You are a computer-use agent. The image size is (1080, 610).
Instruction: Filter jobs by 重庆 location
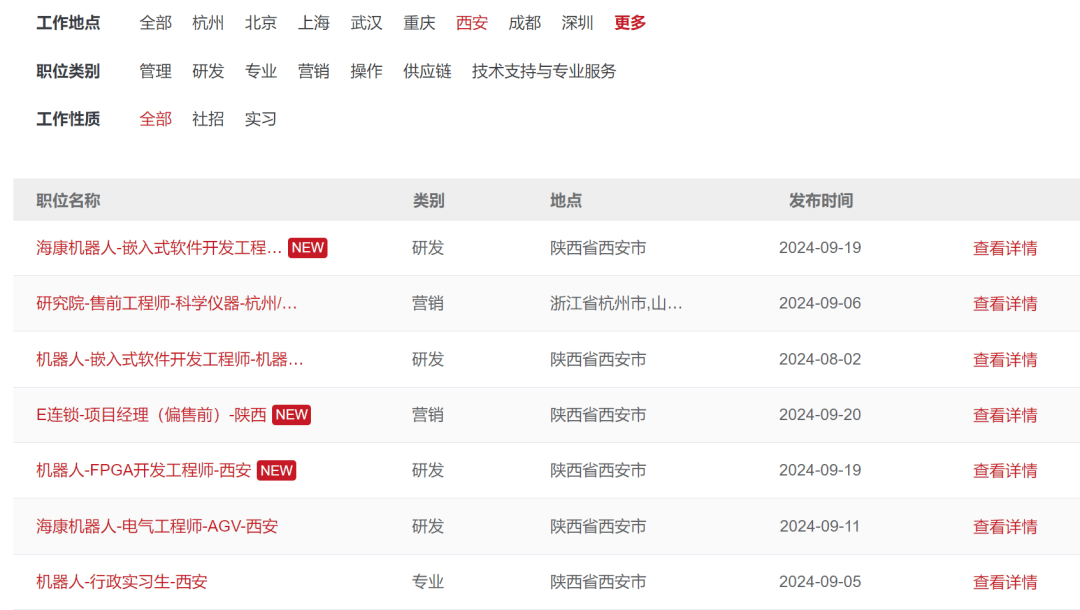point(419,23)
